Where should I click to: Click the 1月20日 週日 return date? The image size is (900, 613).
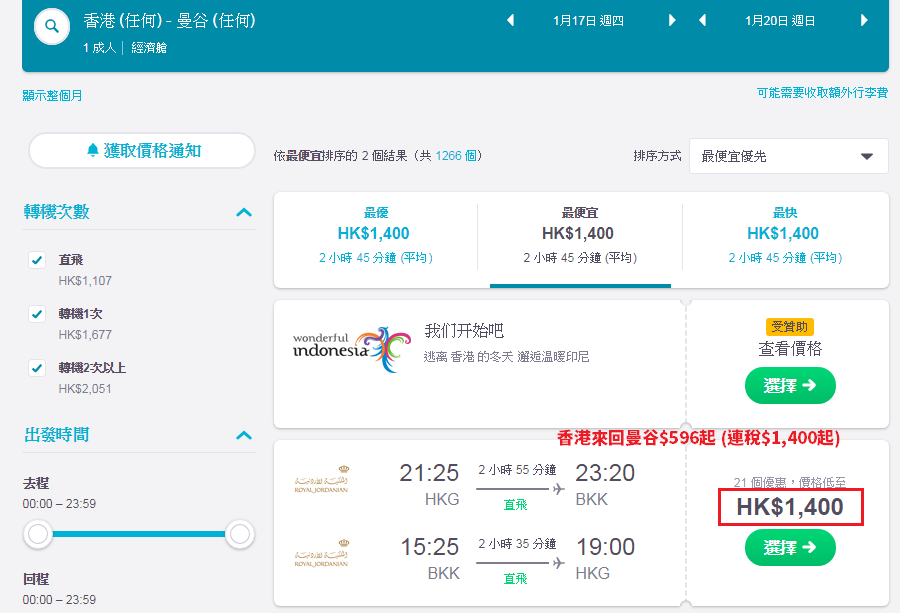780,21
